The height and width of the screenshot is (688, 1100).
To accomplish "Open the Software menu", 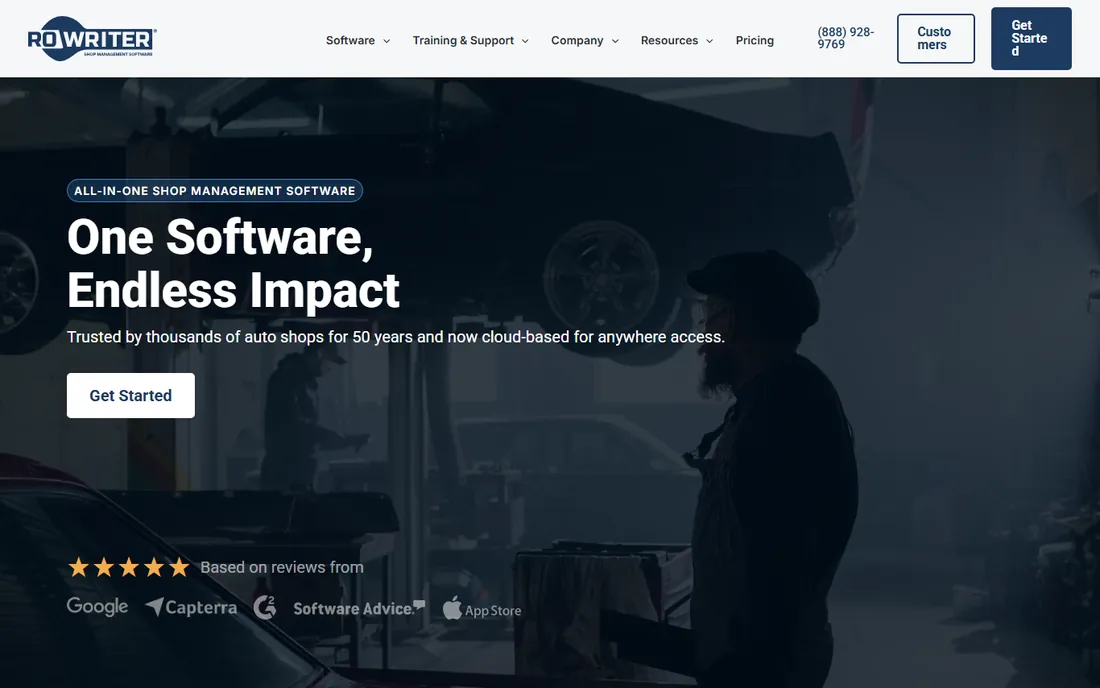I will [x=350, y=41].
